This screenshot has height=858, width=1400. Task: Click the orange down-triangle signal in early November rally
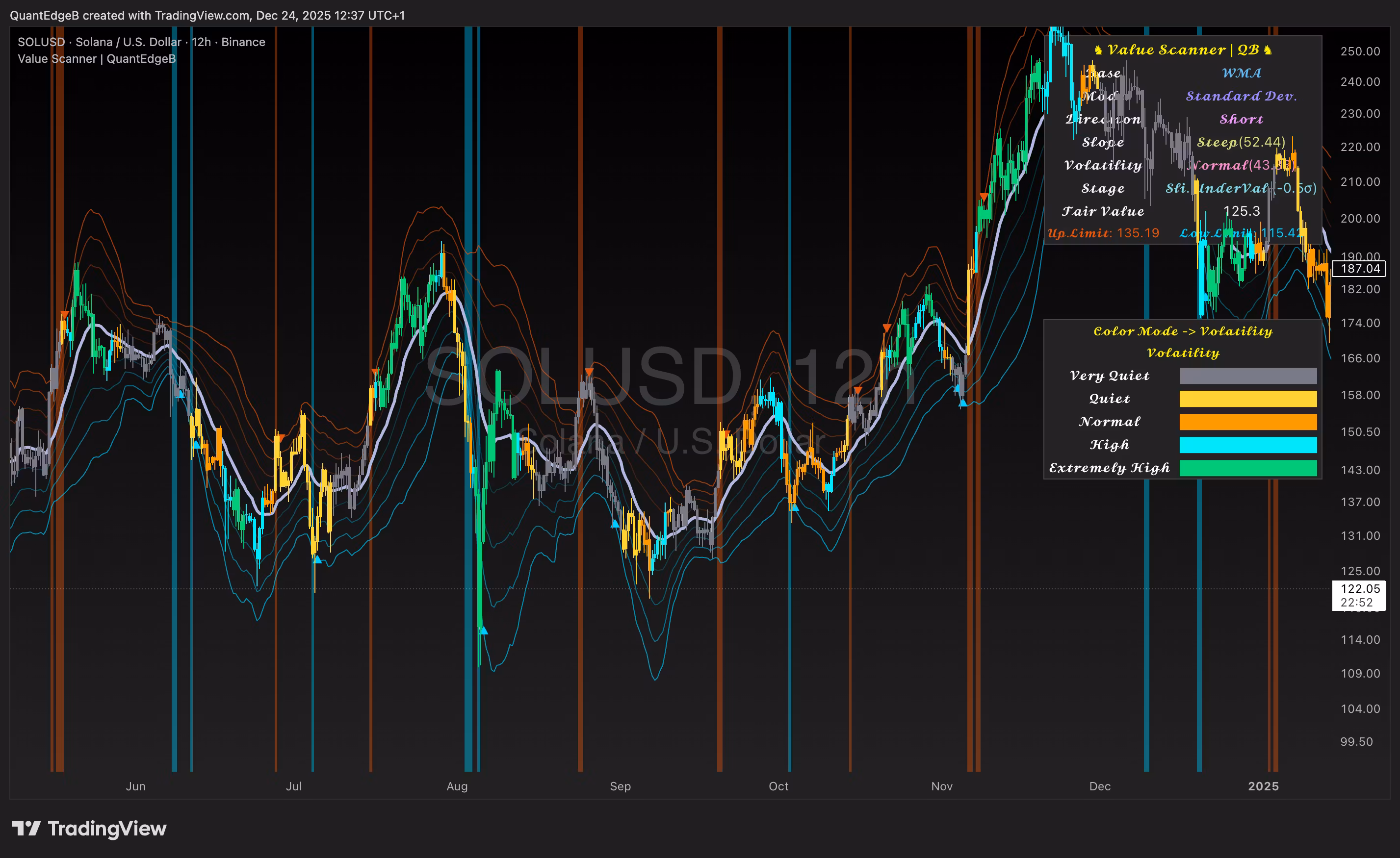984,197
